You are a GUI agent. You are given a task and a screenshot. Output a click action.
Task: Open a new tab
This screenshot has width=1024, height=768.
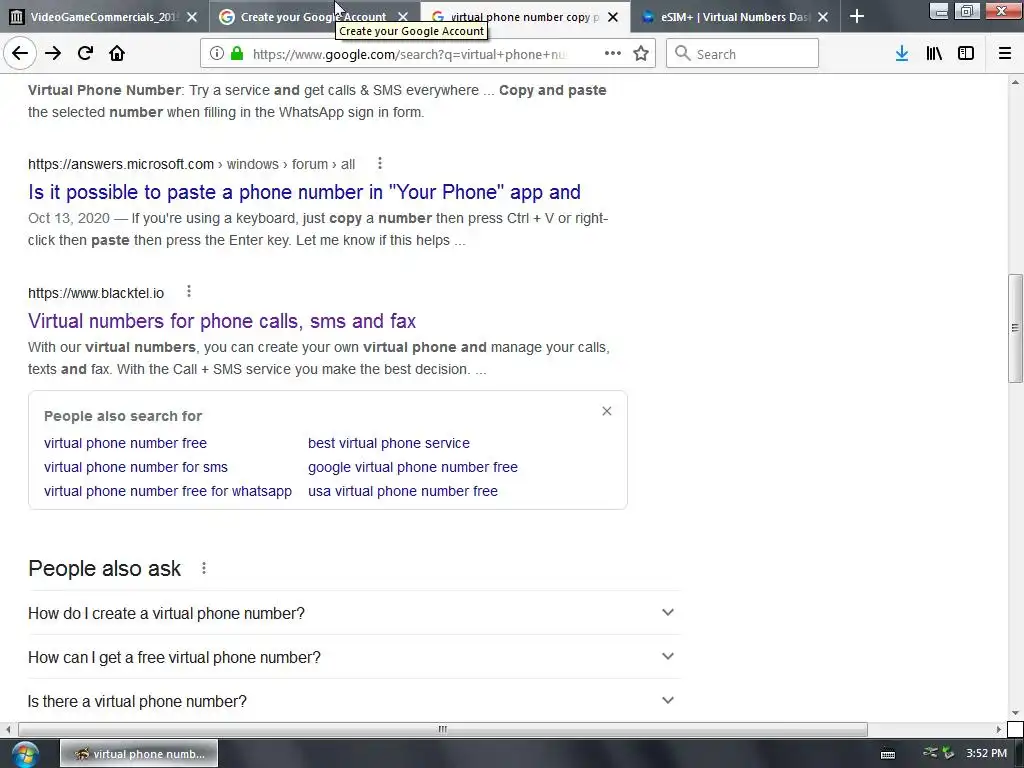point(857,16)
